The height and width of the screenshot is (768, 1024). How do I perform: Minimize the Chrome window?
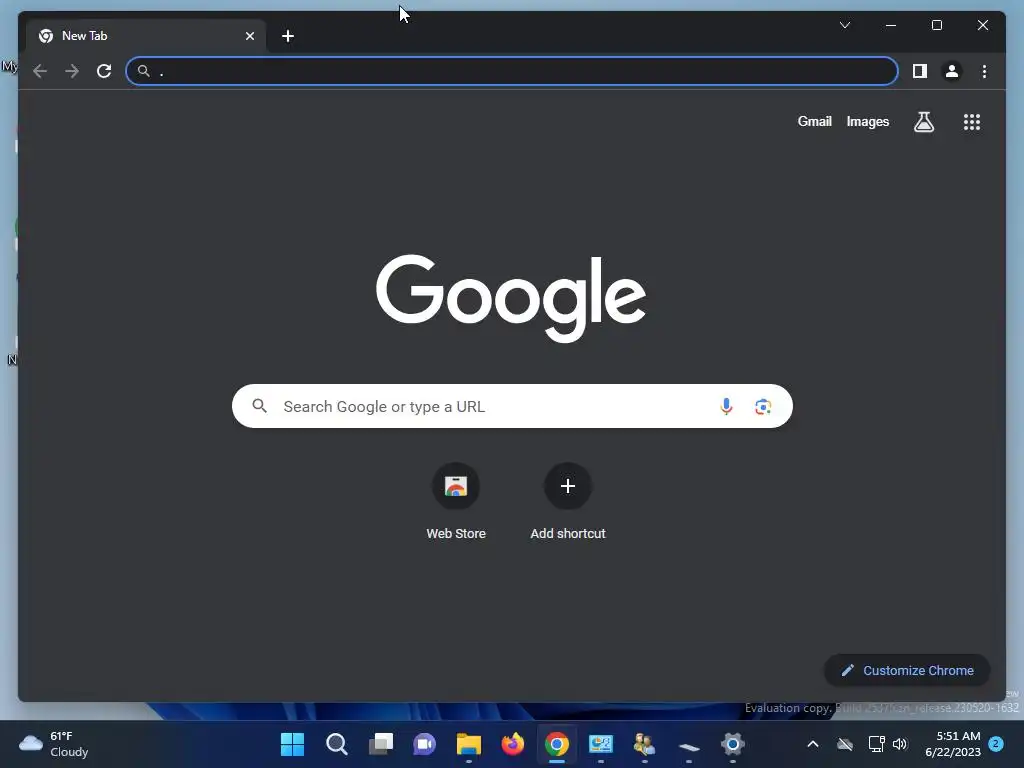tap(891, 25)
